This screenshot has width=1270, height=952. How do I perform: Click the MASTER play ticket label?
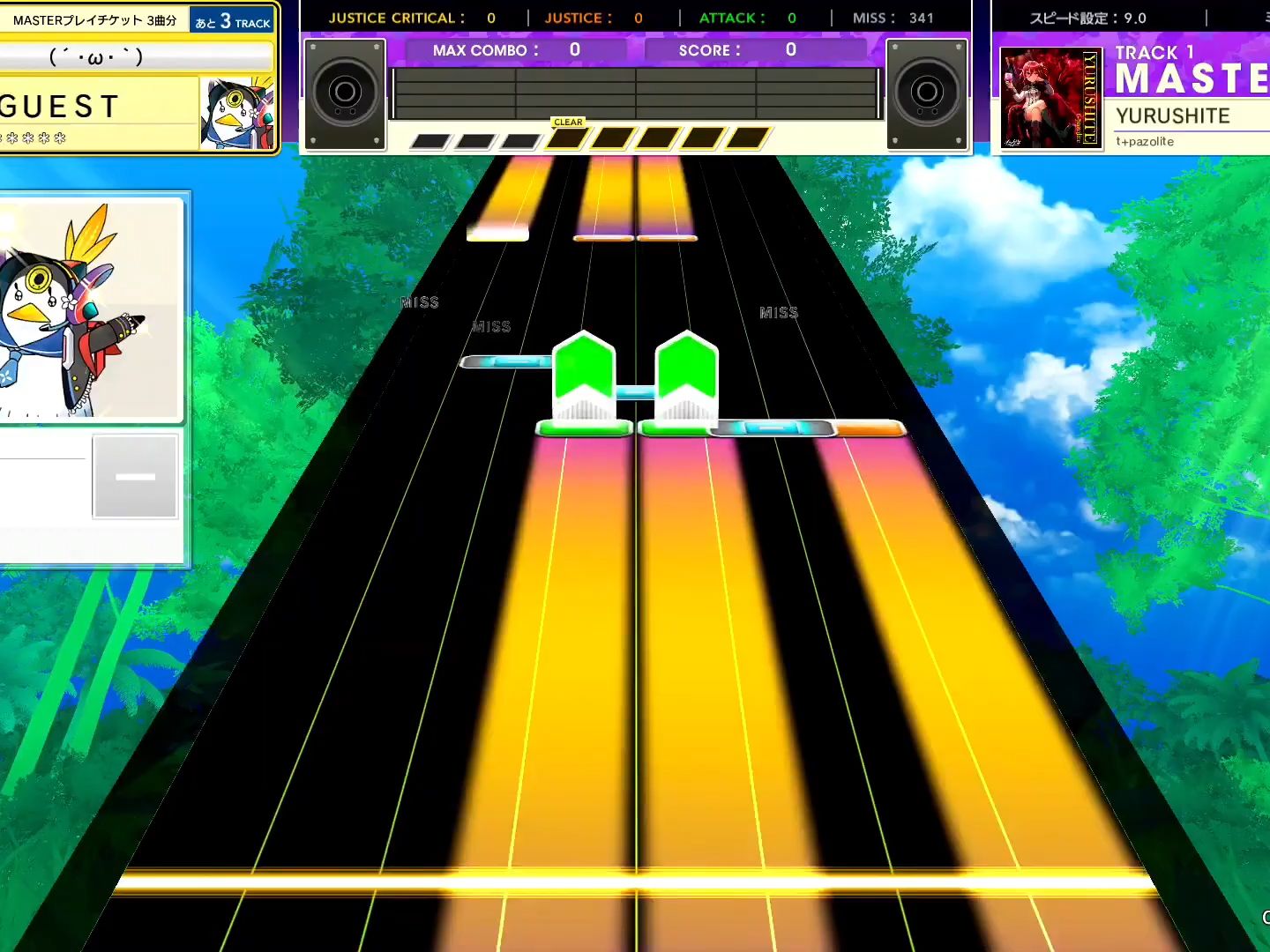point(94,20)
